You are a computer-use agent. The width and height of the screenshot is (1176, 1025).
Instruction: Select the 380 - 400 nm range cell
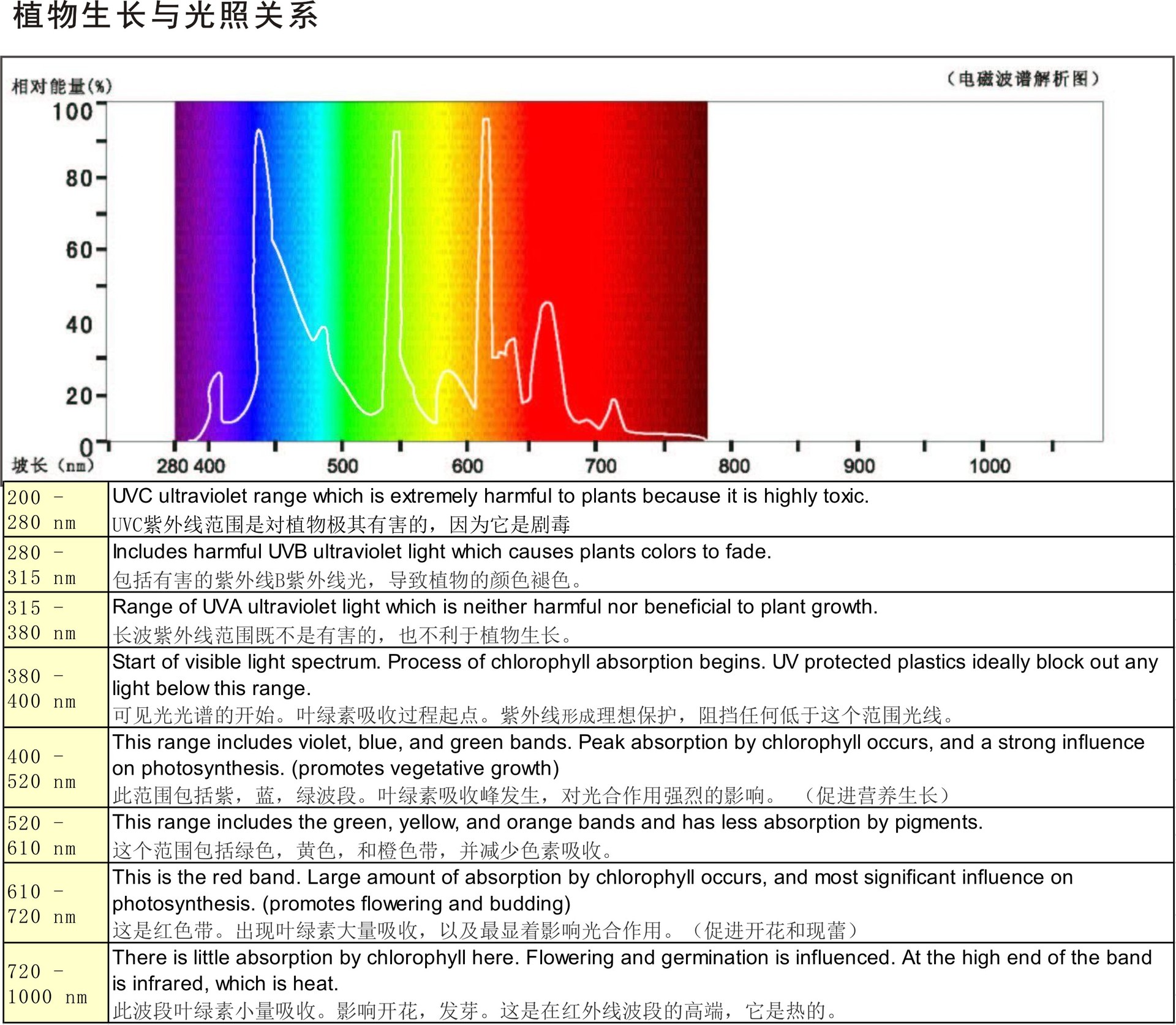pos(56,688)
